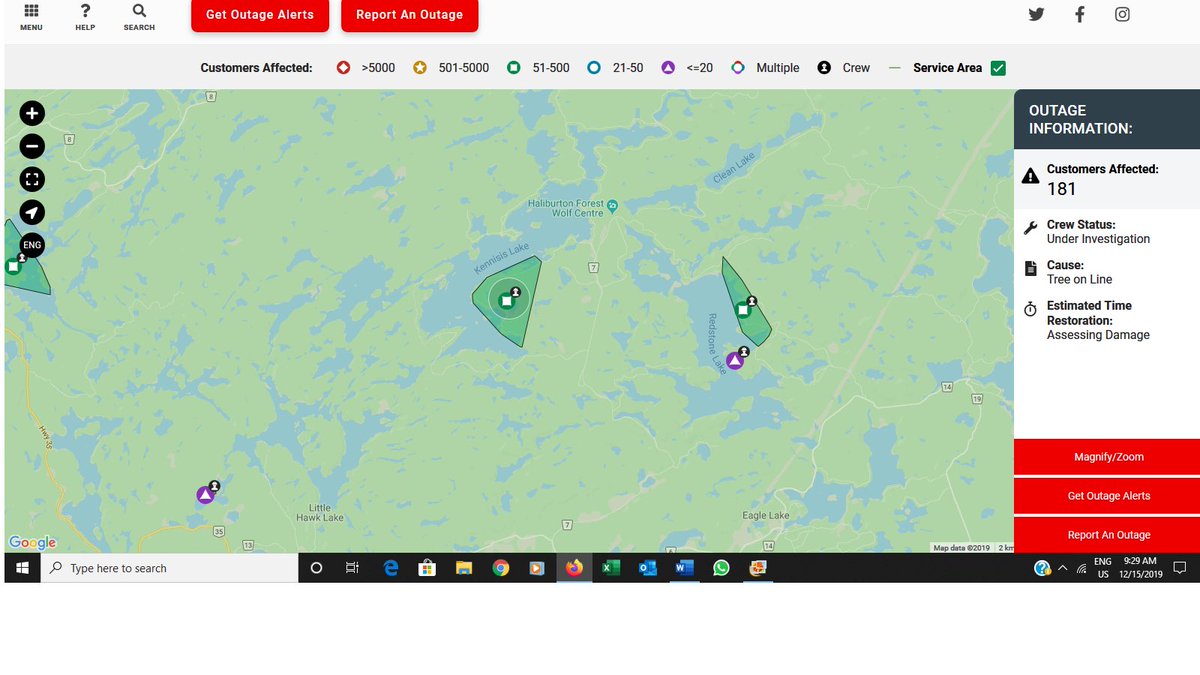Open Excel from the taskbar
This screenshot has width=1200, height=675.
(x=610, y=568)
